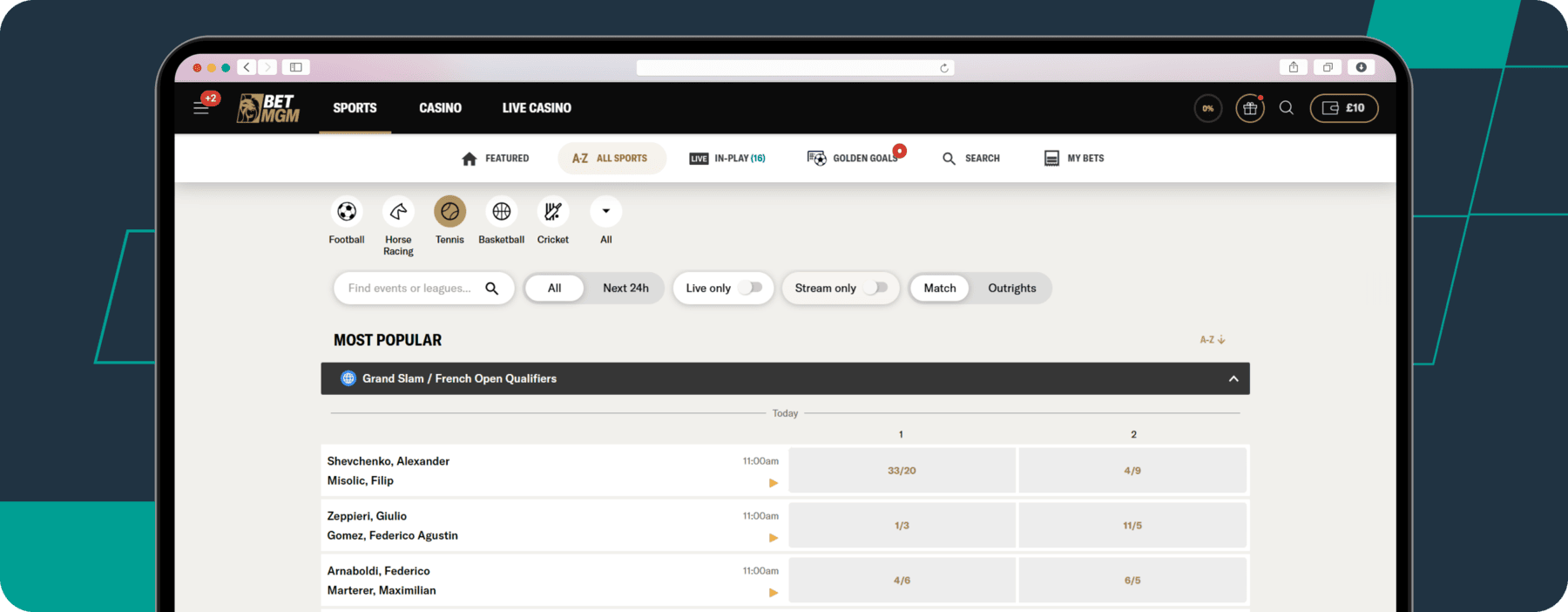Expand the All sports dropdown arrow
Viewport: 1568px width, 612px height.
pos(606,212)
